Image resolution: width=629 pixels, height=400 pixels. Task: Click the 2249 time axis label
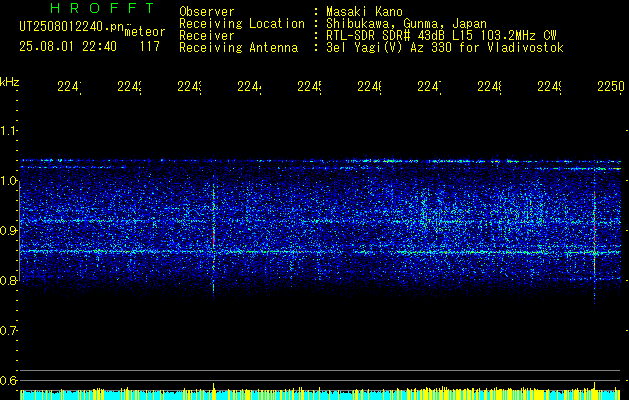(549, 86)
